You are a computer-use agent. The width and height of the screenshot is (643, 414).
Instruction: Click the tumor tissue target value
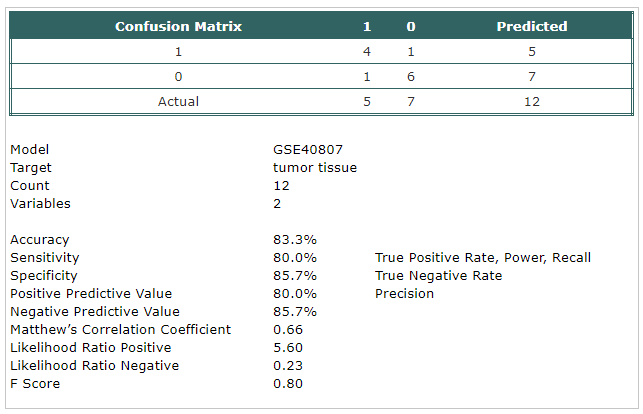pos(315,168)
